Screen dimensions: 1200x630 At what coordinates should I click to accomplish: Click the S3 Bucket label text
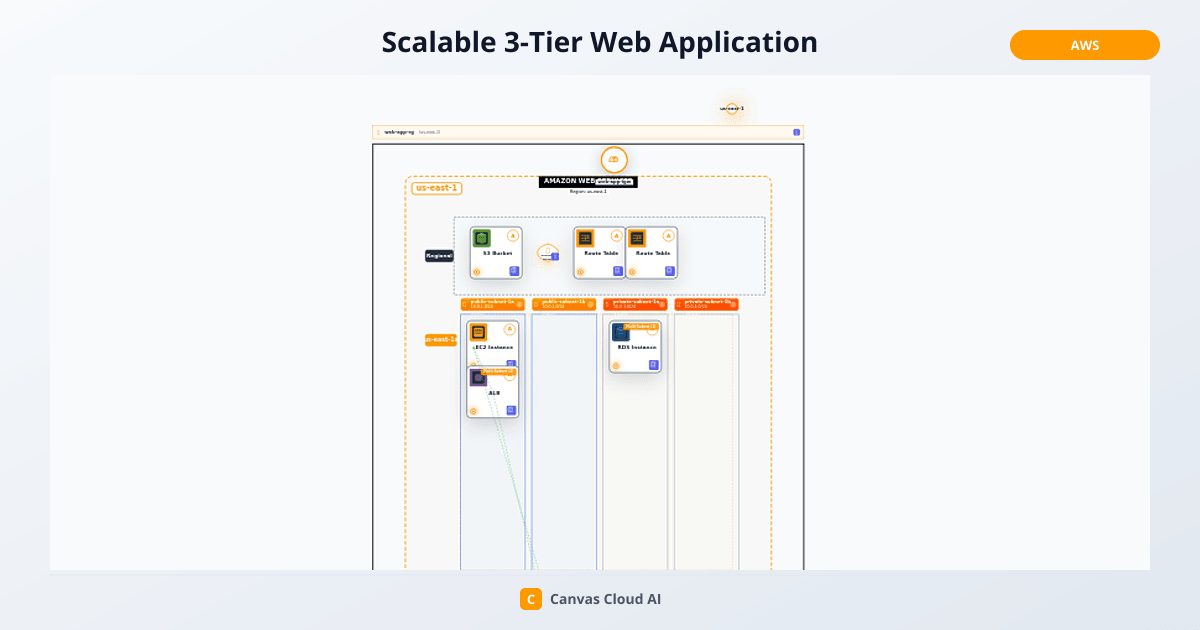click(497, 253)
